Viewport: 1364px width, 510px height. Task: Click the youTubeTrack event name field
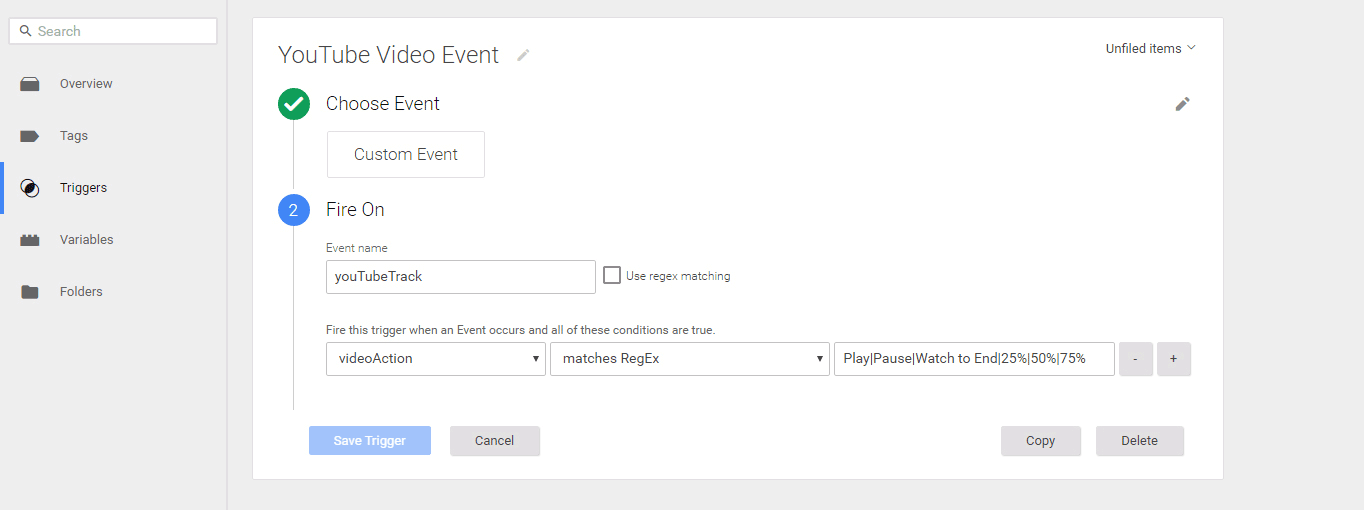click(461, 277)
